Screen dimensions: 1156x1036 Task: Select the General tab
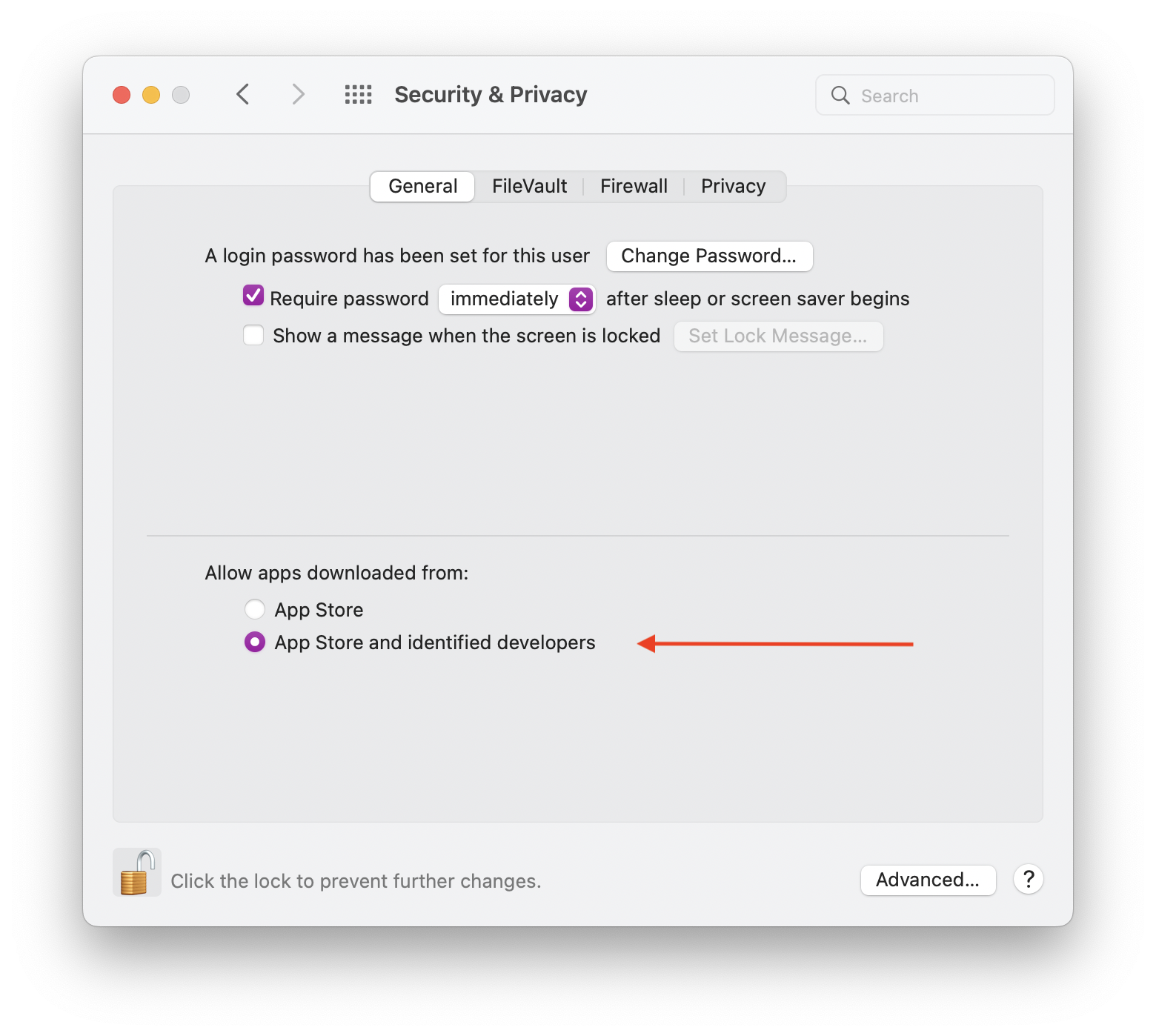pos(423,186)
